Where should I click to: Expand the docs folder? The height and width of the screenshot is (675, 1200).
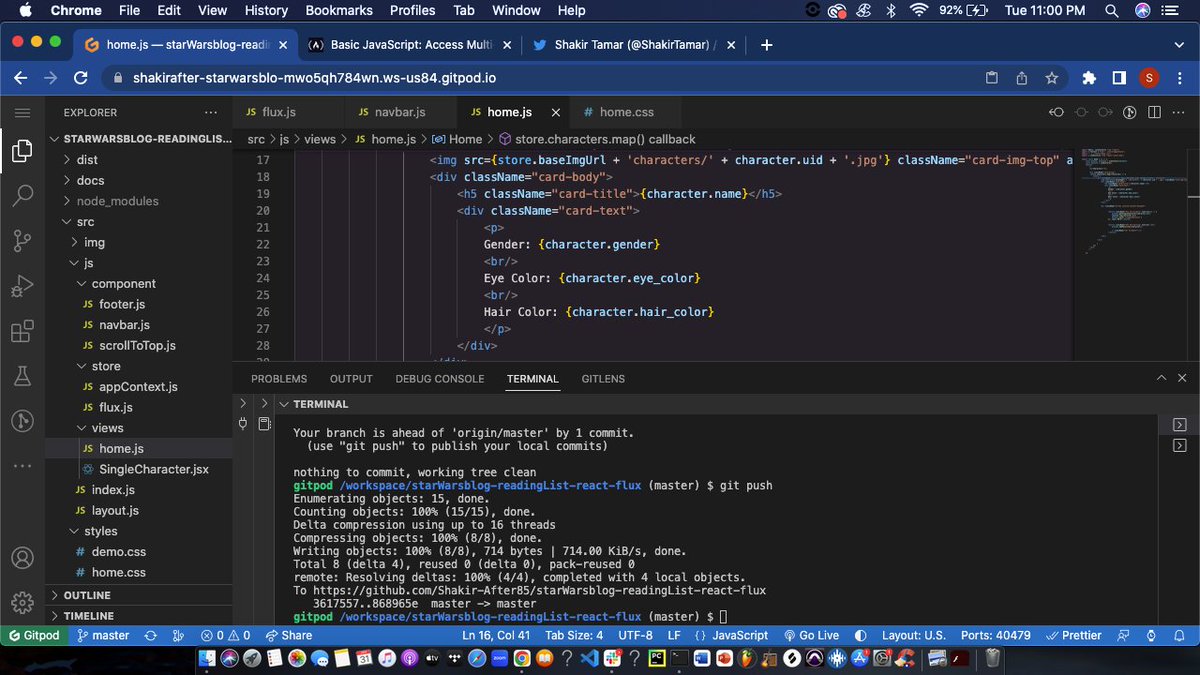[x=138, y=180]
